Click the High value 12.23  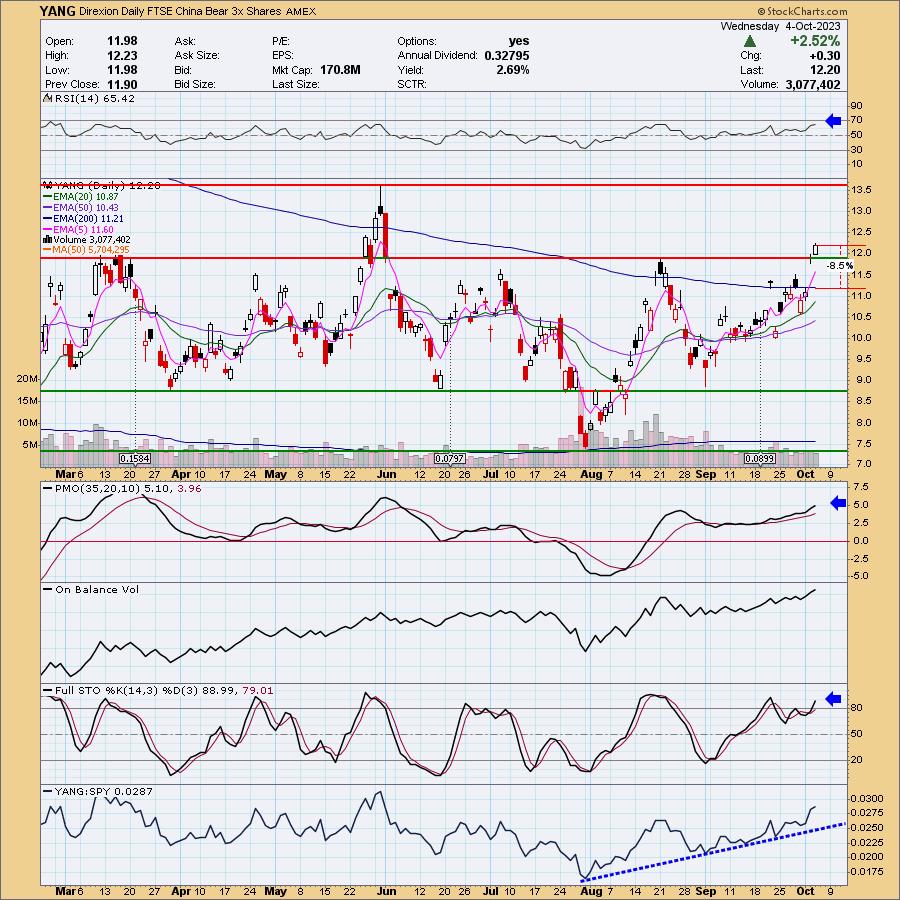pyautogui.click(x=122, y=56)
